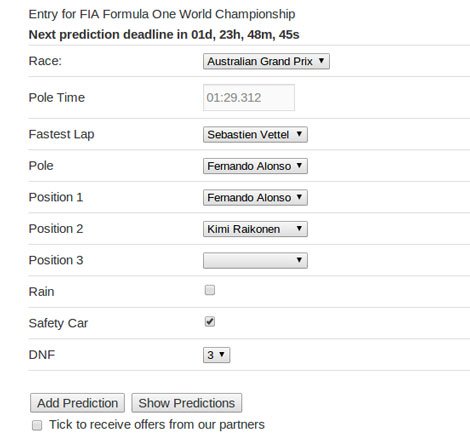Click the Entry for FIA Formula One heading
Image resolution: width=470 pixels, height=447 pixels.
pyautogui.click(x=162, y=14)
